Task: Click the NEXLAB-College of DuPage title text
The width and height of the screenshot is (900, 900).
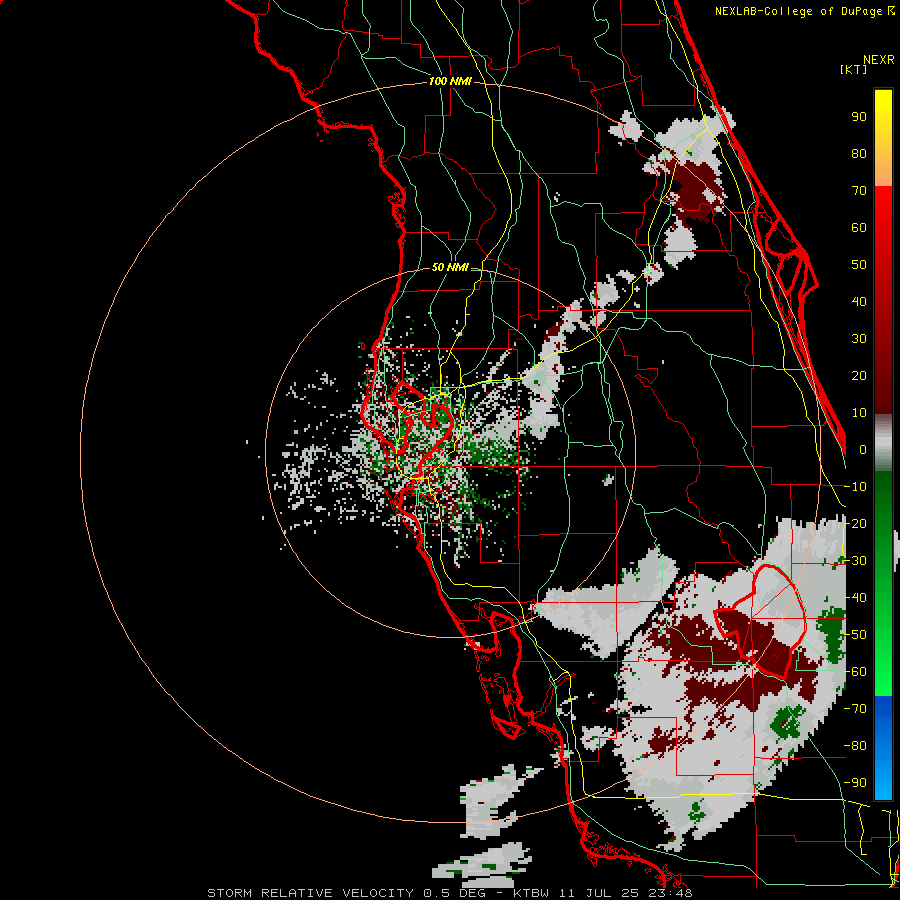Action: click(798, 11)
